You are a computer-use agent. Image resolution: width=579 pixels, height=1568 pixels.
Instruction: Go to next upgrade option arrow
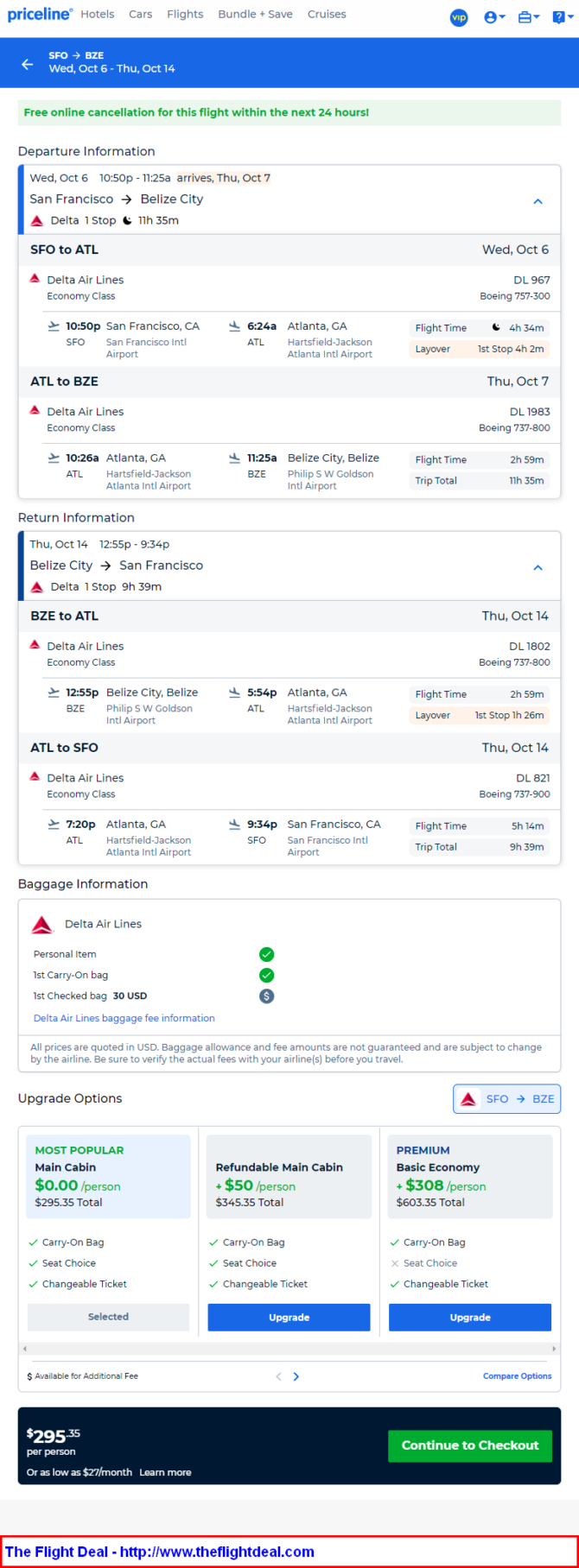296,1376
